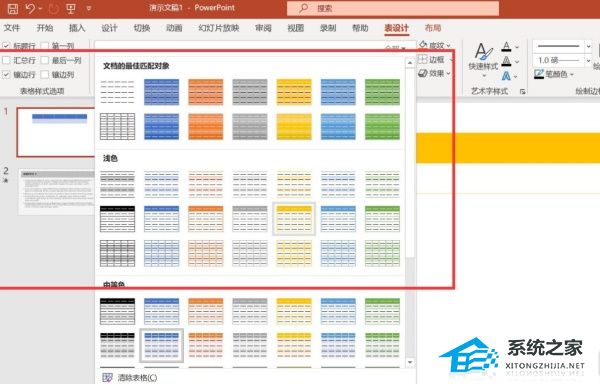Click the 表设计 tab
Viewport: 600px width, 384px height.
(x=396, y=28)
